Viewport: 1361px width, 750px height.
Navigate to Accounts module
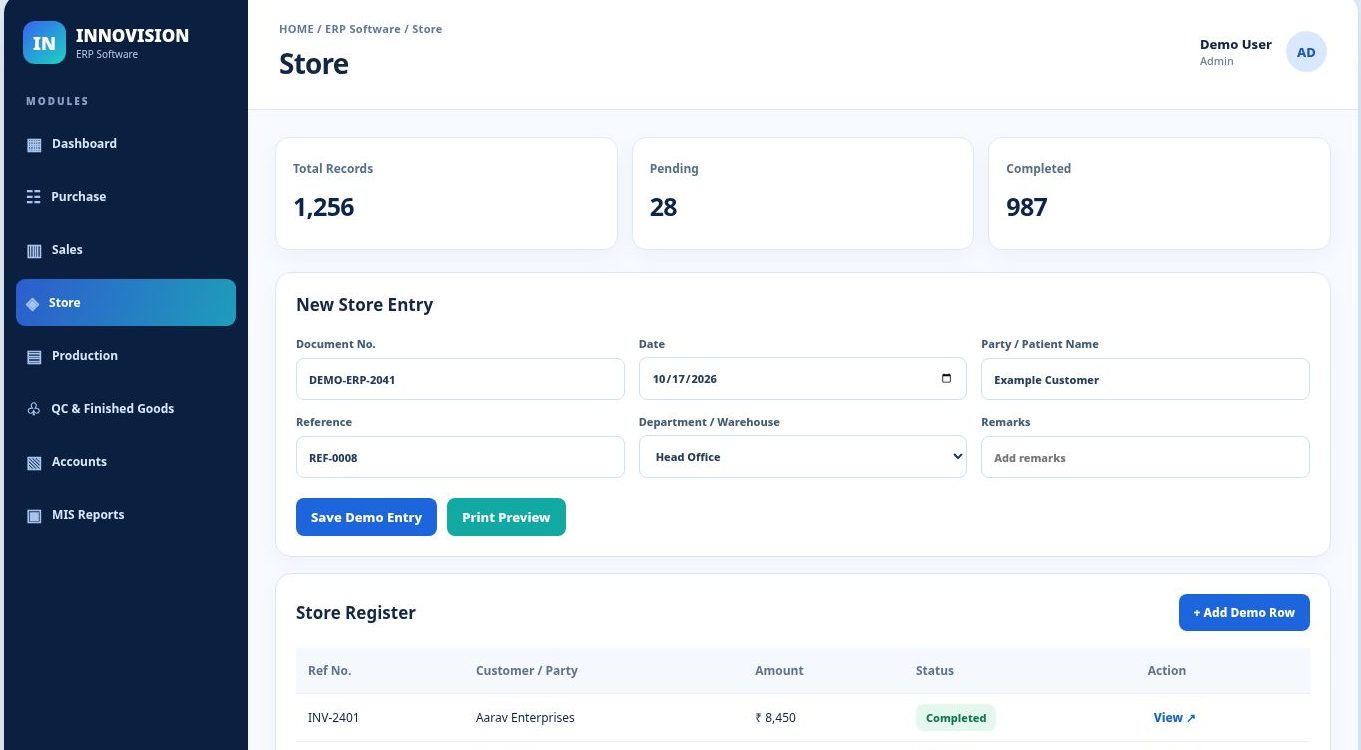click(126, 462)
